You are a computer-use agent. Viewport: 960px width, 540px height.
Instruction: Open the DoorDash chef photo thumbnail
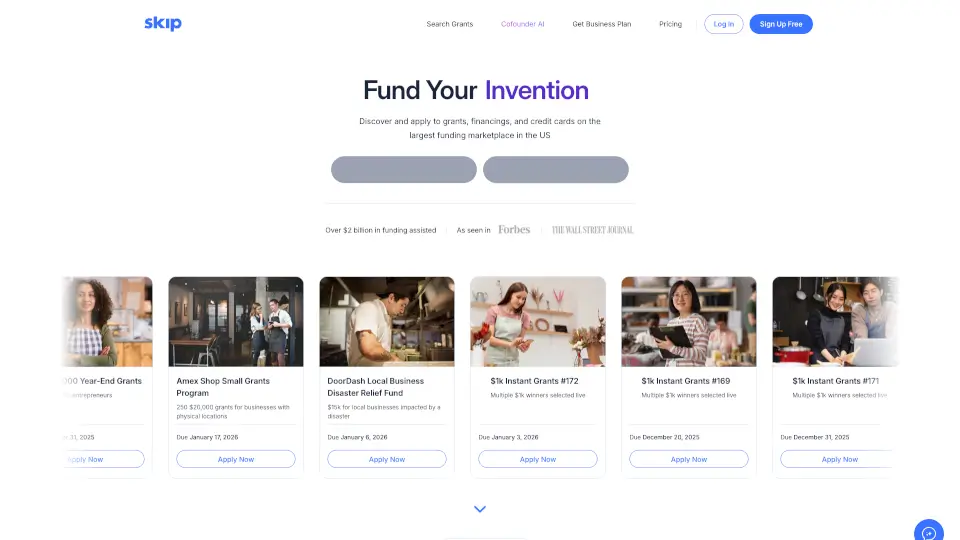click(x=387, y=321)
